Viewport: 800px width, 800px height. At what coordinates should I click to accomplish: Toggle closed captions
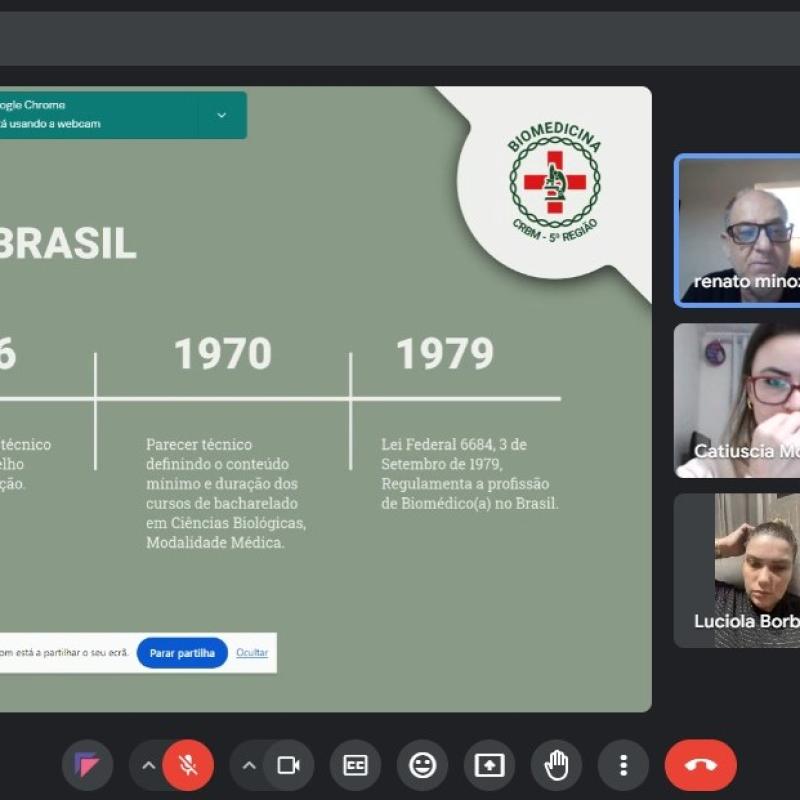(355, 766)
